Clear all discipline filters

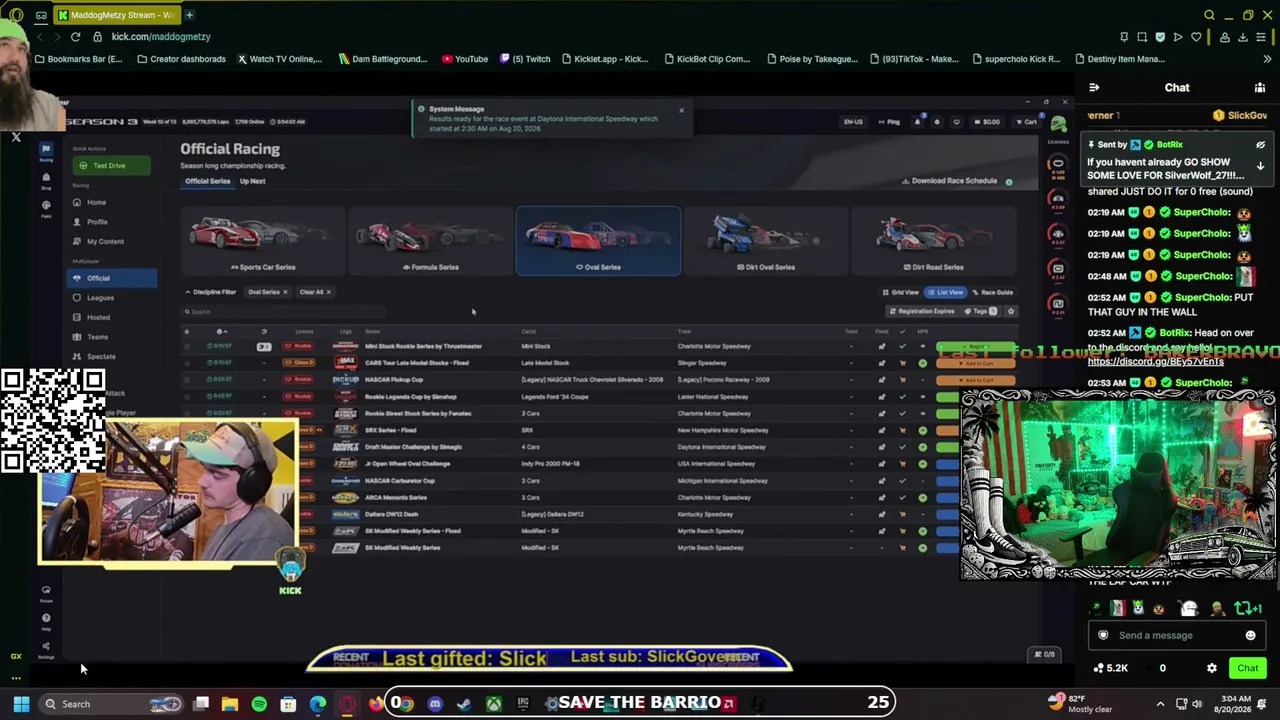pos(315,292)
